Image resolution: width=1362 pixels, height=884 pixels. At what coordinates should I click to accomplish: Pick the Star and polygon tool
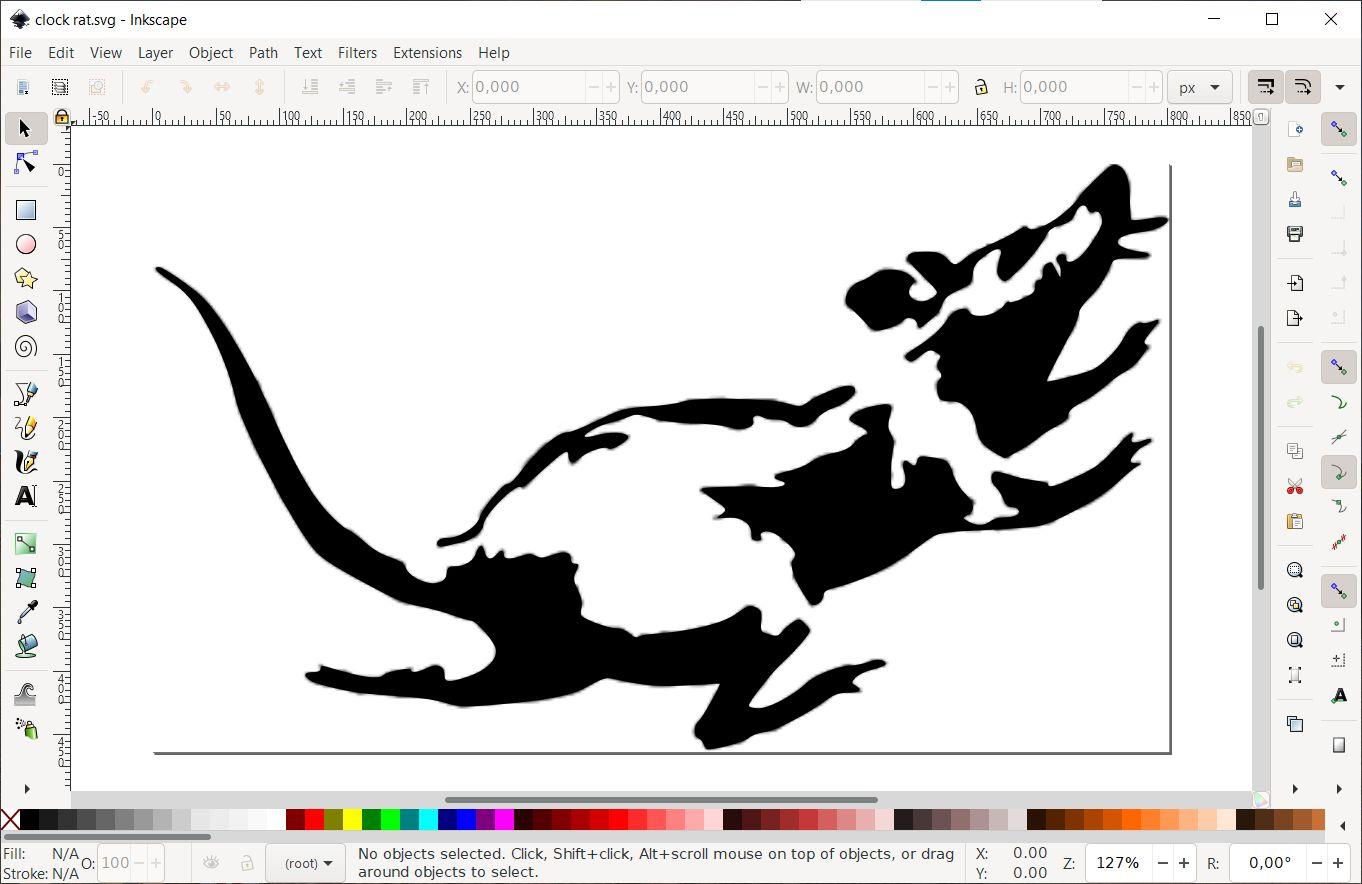tap(26, 279)
